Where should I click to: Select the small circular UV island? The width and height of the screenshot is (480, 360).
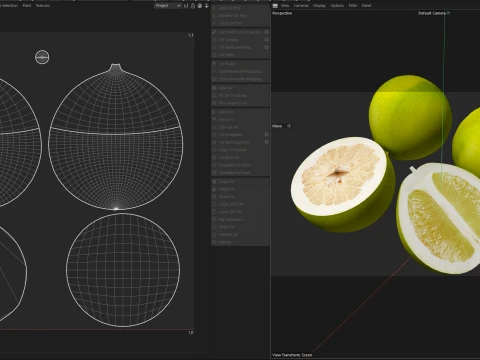[x=42, y=57]
